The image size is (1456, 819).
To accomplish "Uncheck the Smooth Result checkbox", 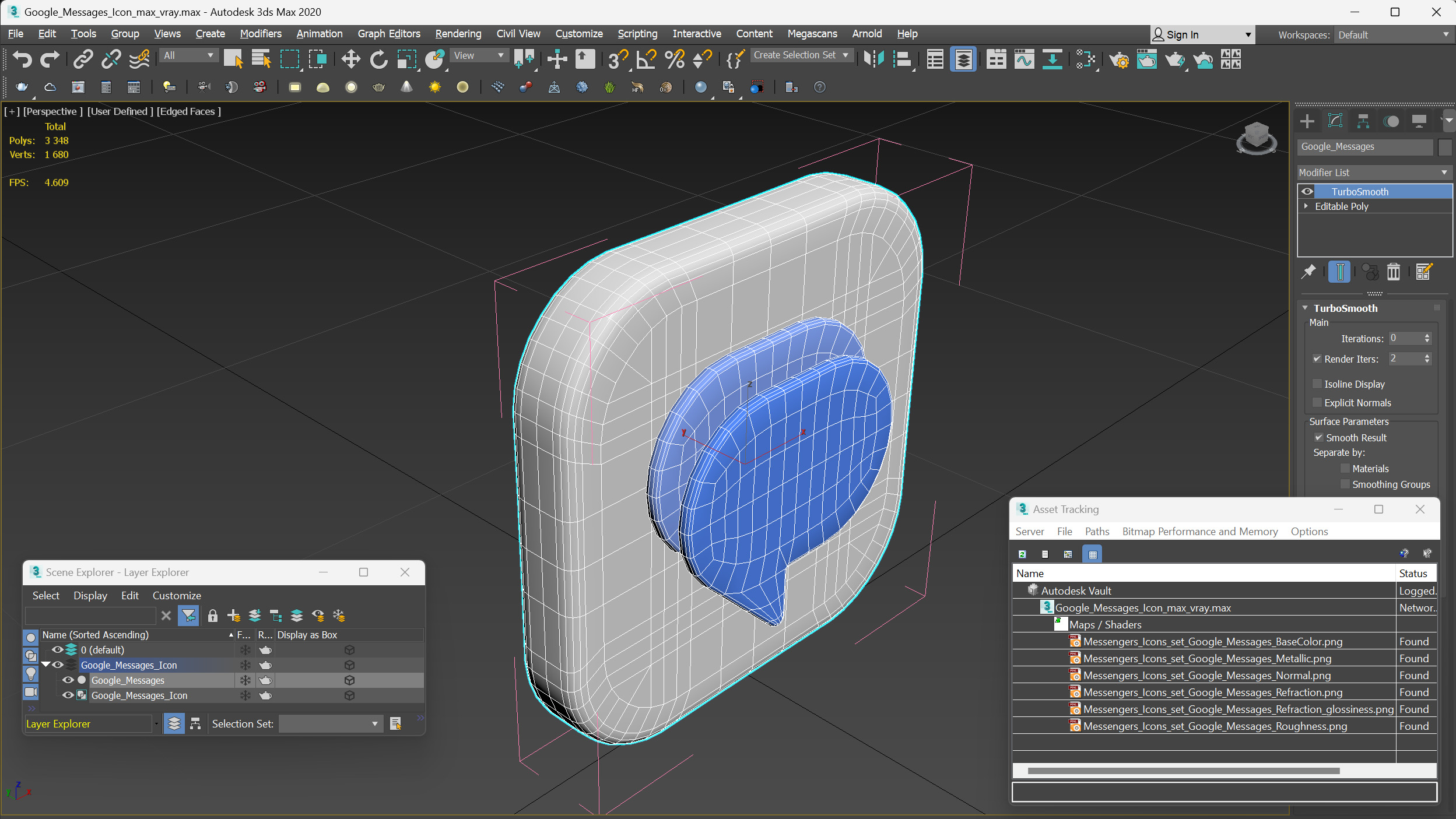I will tap(1319, 437).
